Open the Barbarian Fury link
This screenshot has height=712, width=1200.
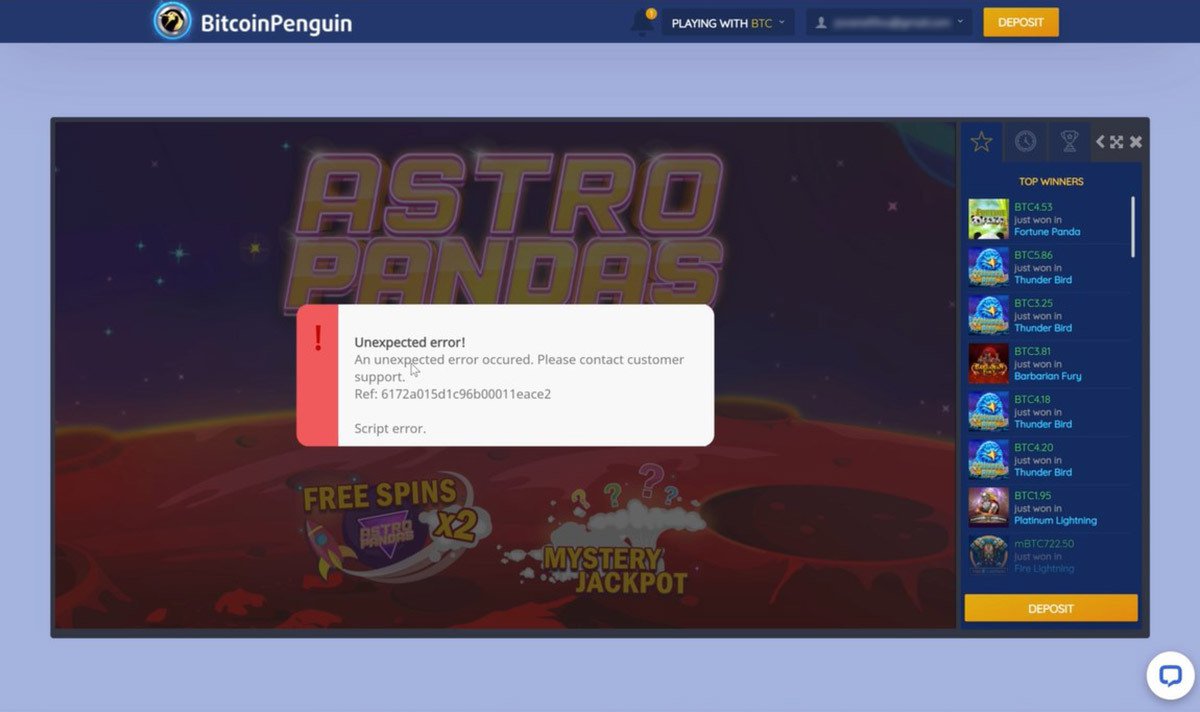1048,376
